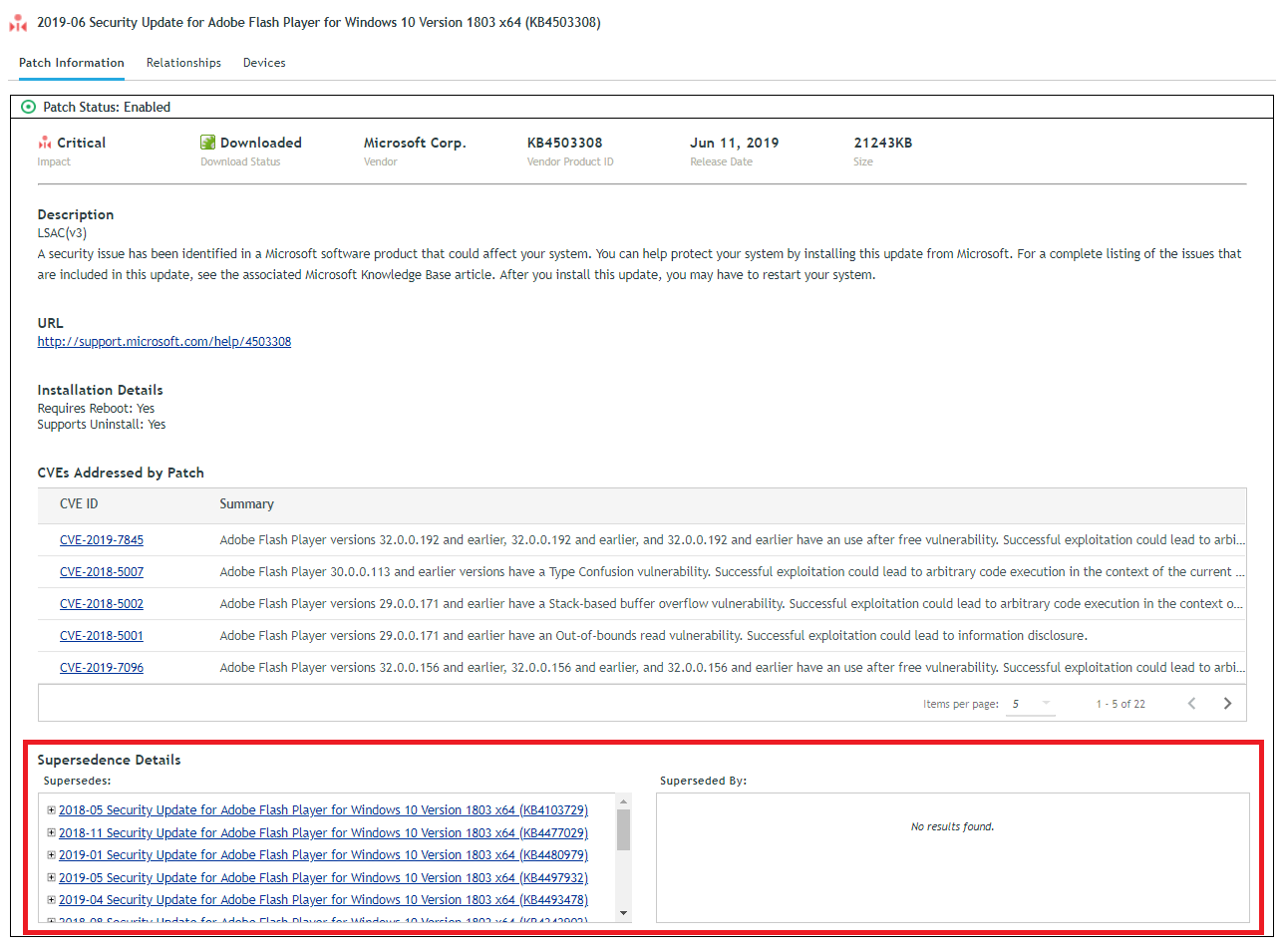Screen dimensions: 1285x952
Task: Open the 2019-04 Security Update KB4493478 link
Action: tap(323, 900)
